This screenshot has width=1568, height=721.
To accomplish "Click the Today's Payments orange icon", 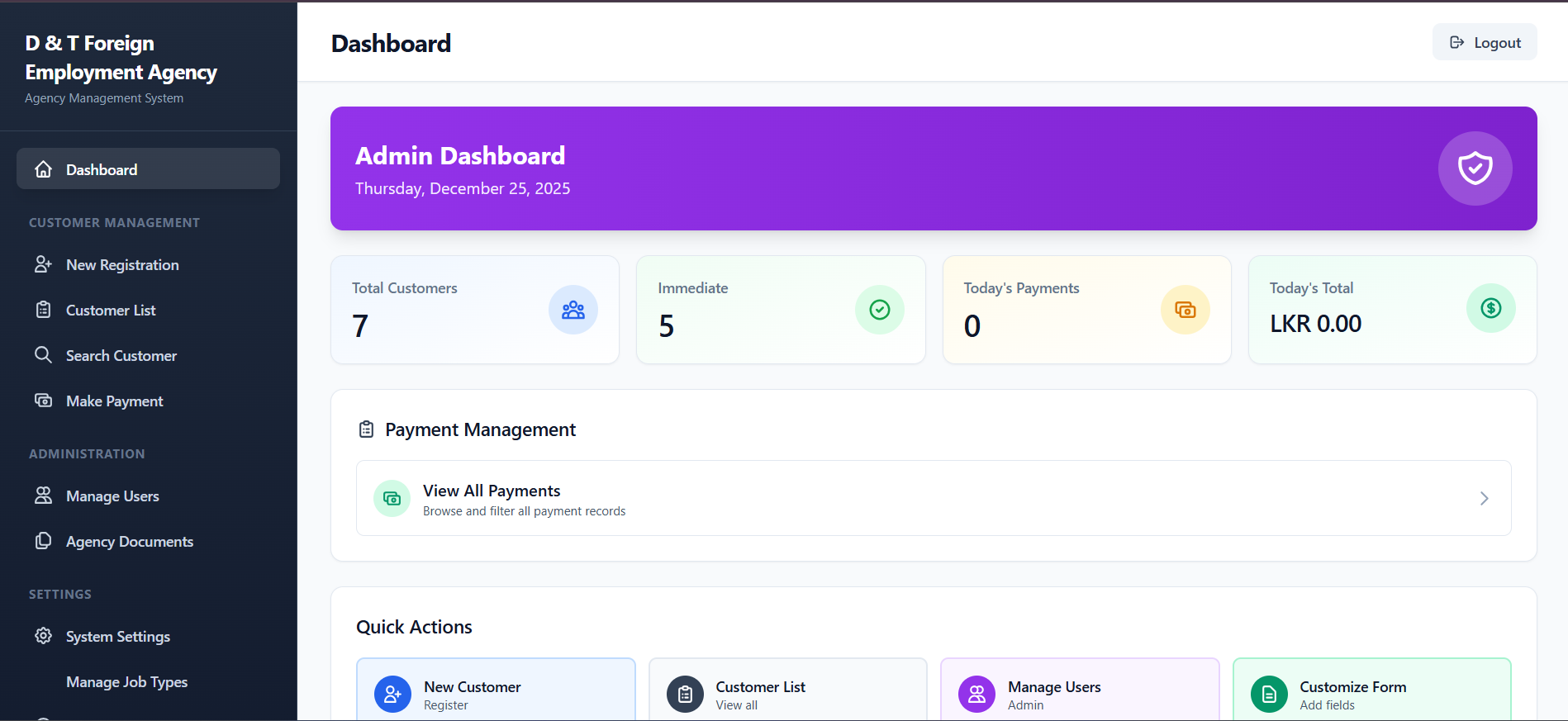I will (x=1185, y=310).
